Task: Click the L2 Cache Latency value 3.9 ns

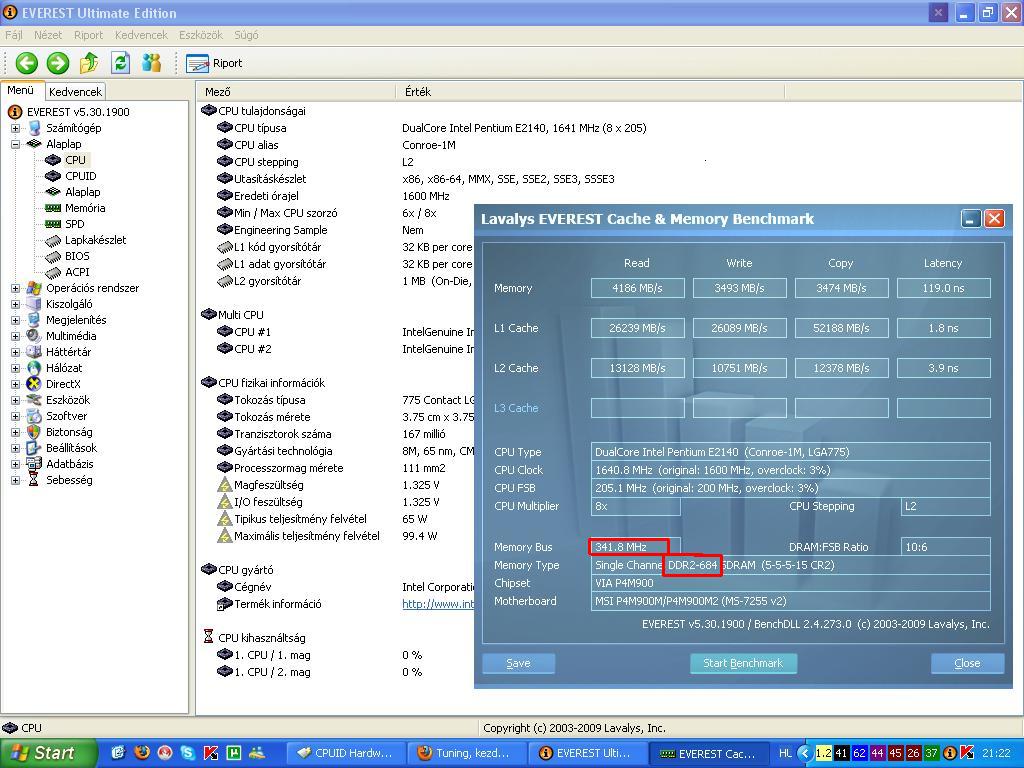Action: click(x=943, y=368)
